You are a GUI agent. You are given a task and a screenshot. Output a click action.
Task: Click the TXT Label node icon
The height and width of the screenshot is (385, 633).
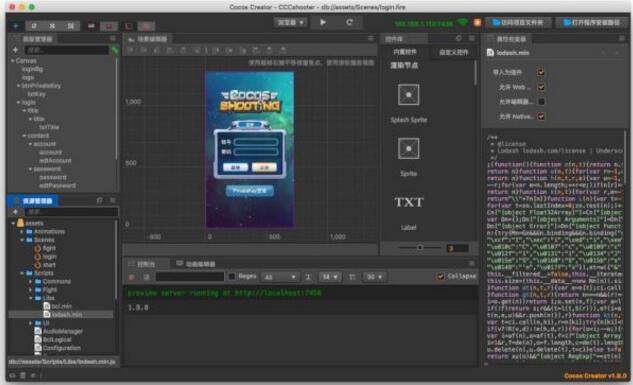coord(409,202)
